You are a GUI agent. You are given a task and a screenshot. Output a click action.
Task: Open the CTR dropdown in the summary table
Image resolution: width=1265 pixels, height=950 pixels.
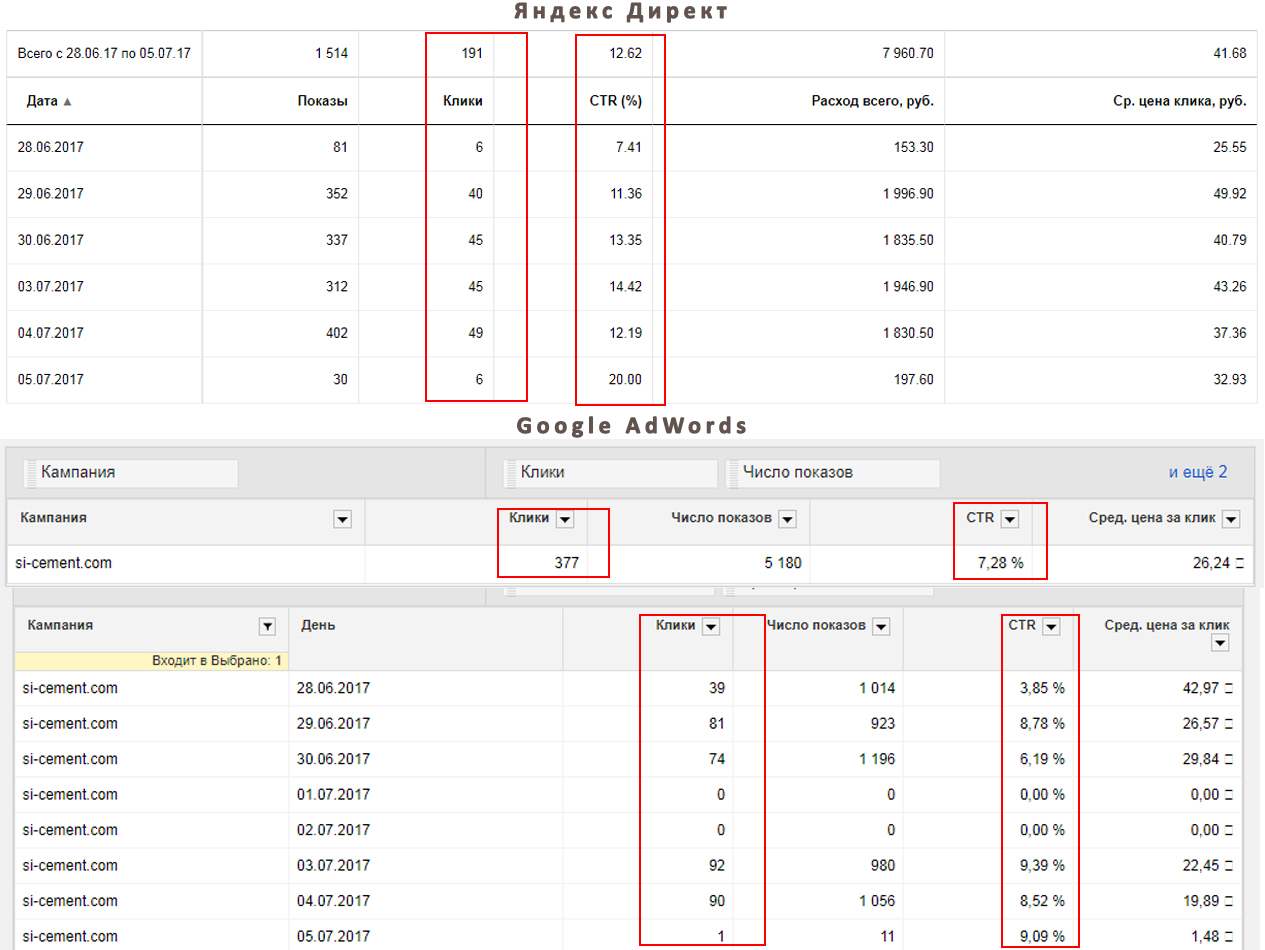coord(1010,519)
